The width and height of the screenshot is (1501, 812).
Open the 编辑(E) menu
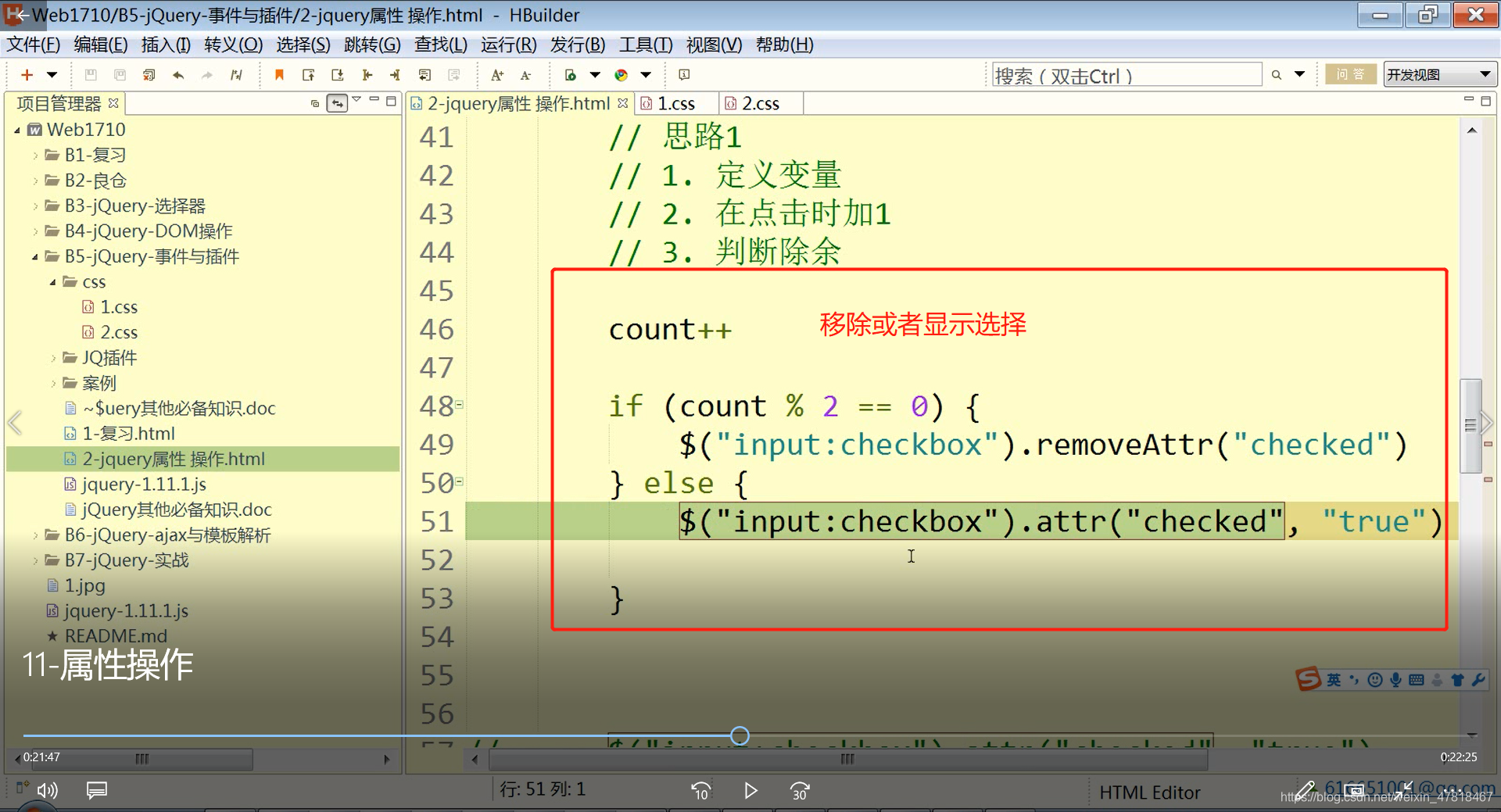(x=101, y=45)
